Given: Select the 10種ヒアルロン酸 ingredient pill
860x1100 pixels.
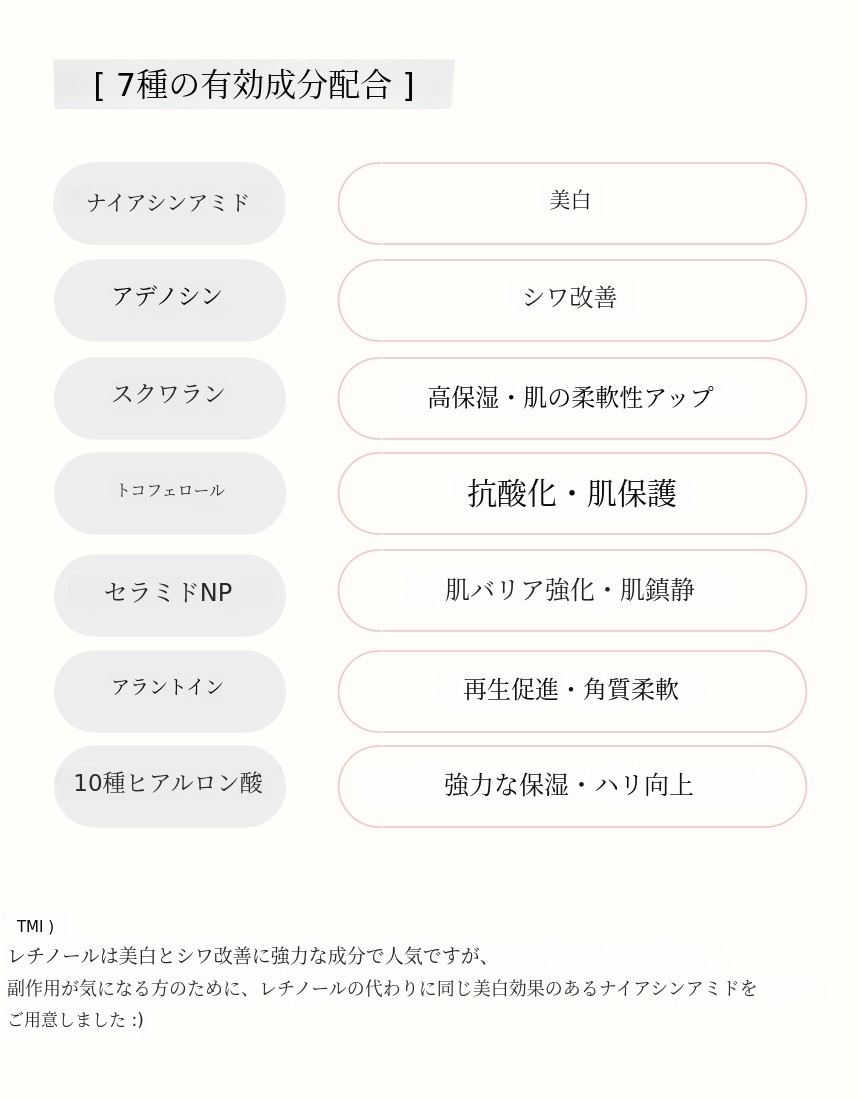Looking at the screenshot, I should pyautogui.click(x=169, y=785).
